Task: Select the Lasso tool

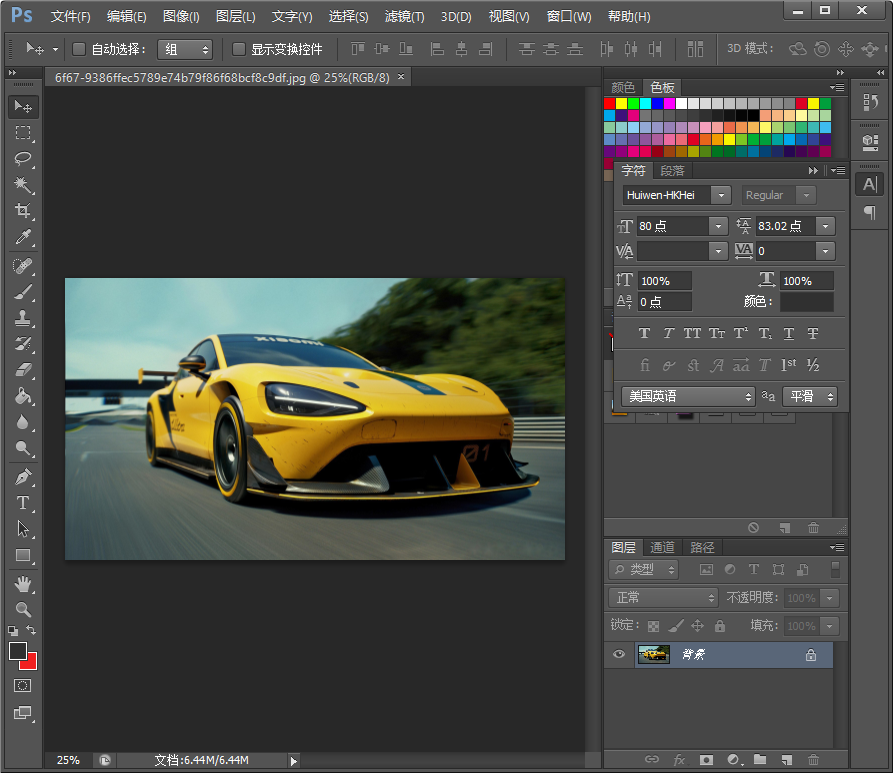Action: (23, 159)
